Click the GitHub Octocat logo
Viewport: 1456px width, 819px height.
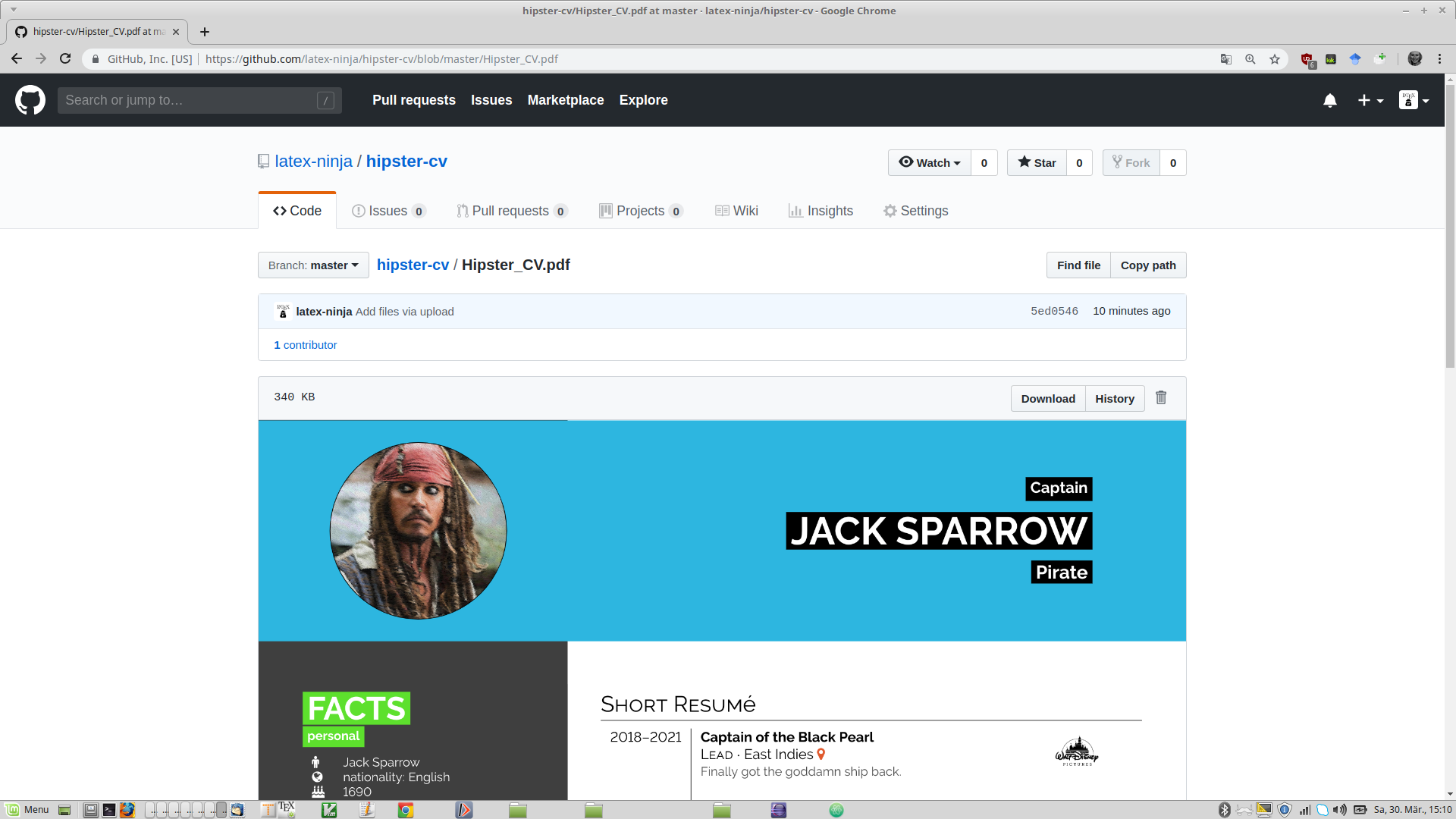click(x=30, y=100)
